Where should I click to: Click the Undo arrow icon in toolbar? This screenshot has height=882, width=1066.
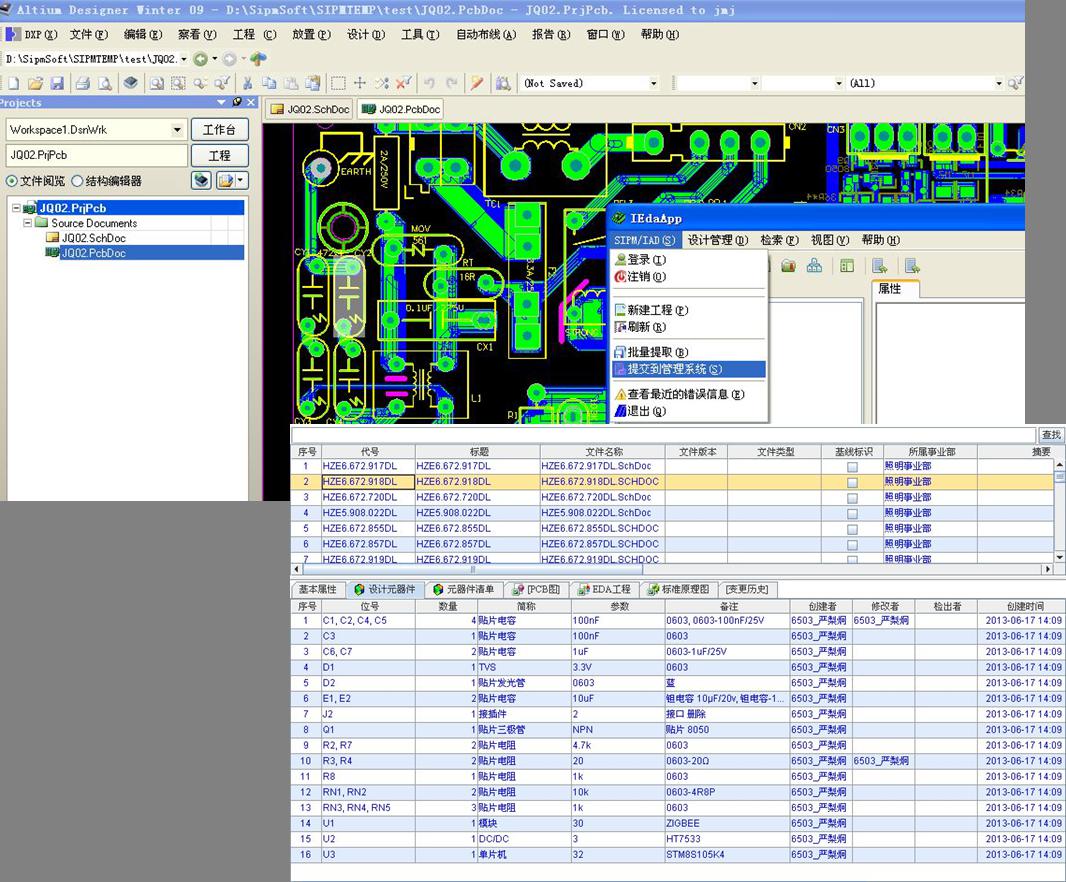click(429, 84)
